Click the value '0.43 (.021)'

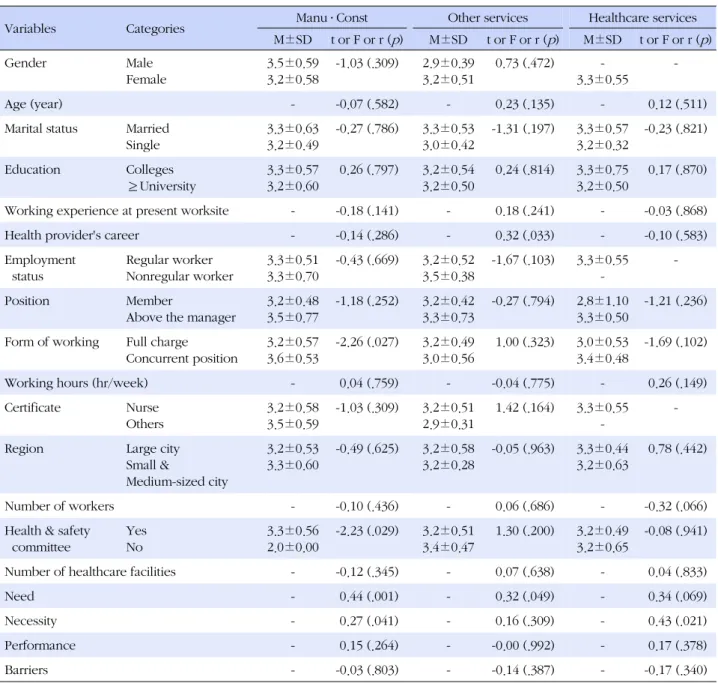point(677,621)
